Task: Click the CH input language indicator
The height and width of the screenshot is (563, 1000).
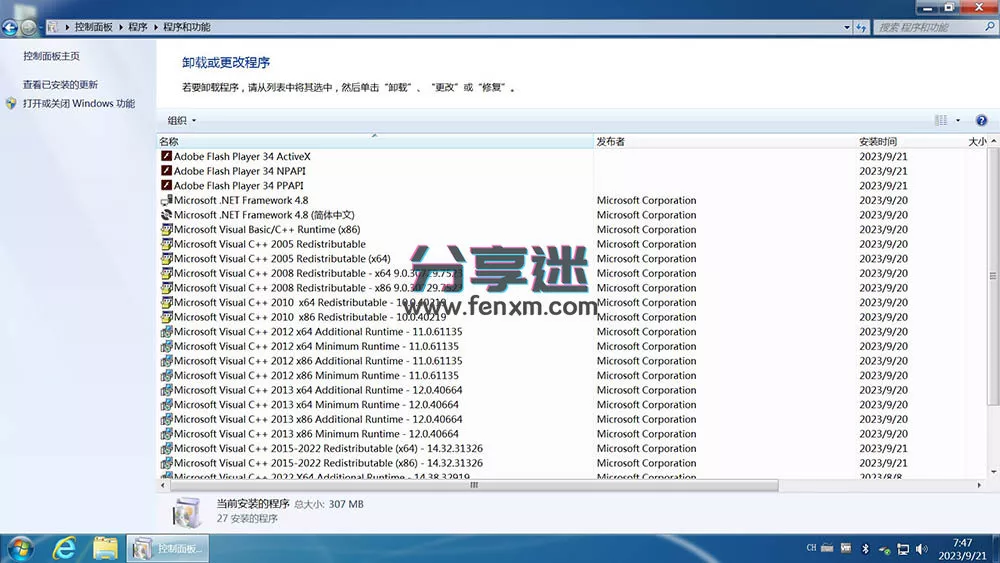Action: pyautogui.click(x=811, y=548)
